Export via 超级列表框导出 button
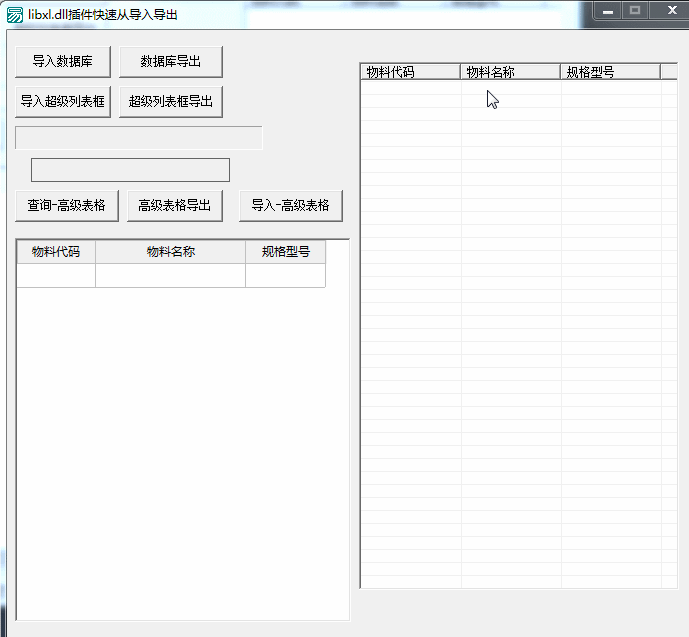This screenshot has width=689, height=637. pos(171,101)
